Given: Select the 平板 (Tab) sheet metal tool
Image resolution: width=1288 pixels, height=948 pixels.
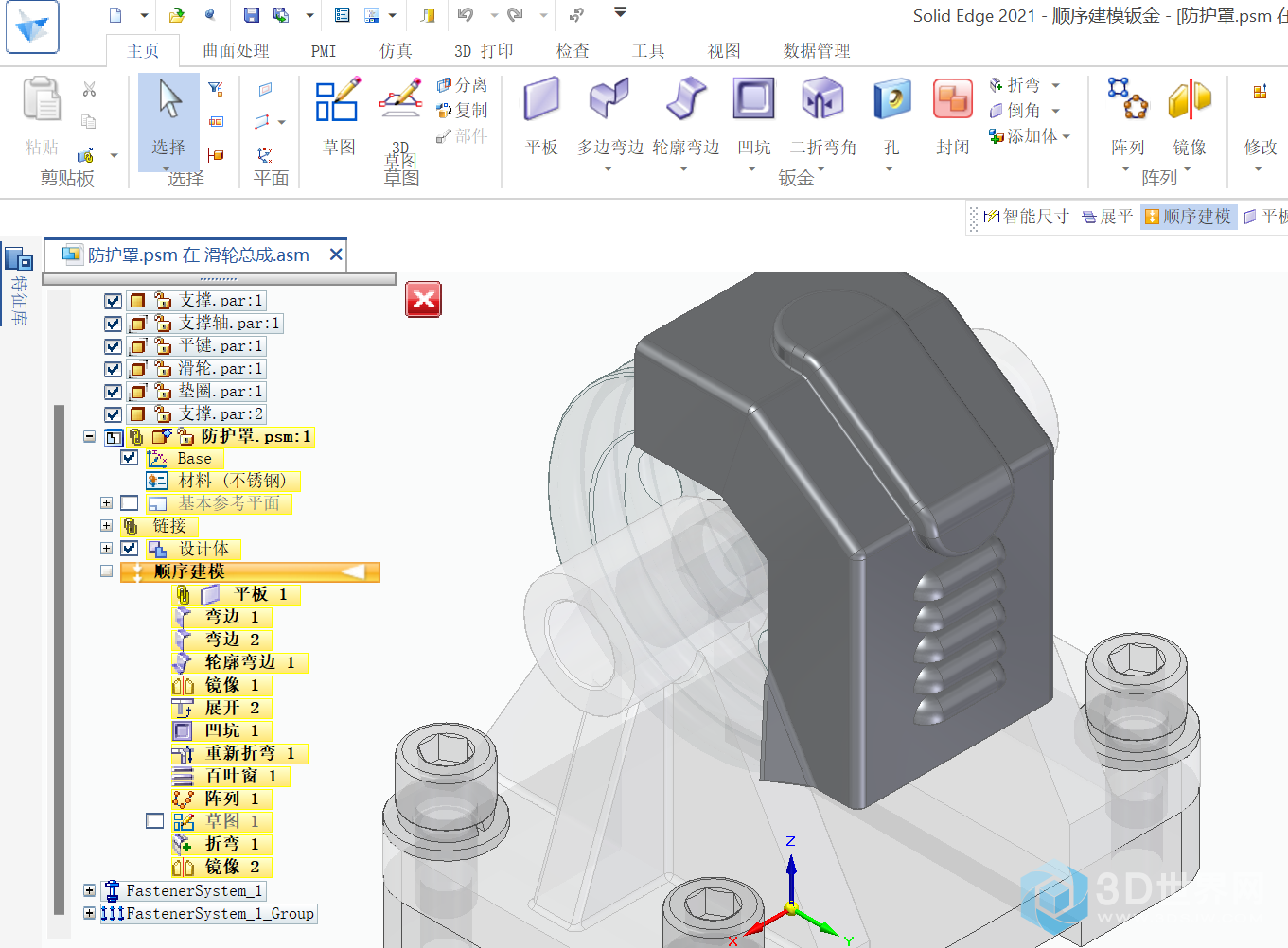Looking at the screenshot, I should tap(542, 116).
